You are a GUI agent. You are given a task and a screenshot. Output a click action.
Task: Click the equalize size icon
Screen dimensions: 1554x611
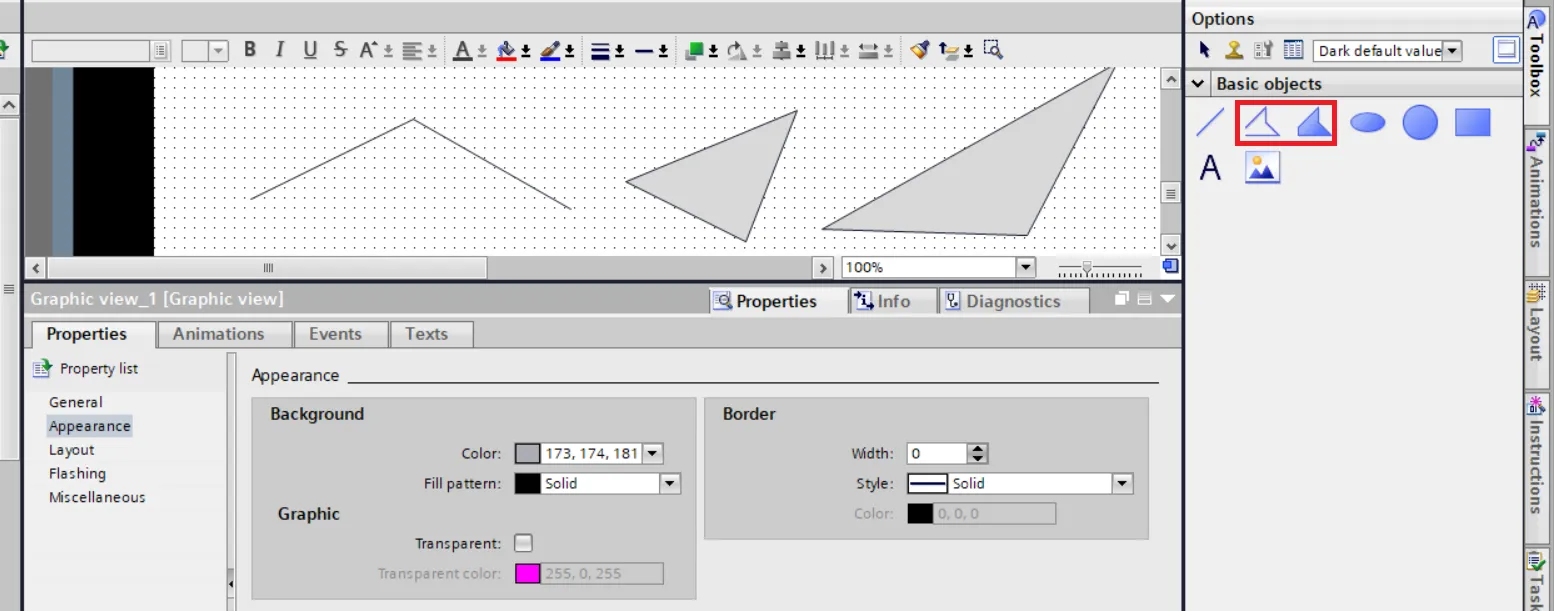pos(868,50)
